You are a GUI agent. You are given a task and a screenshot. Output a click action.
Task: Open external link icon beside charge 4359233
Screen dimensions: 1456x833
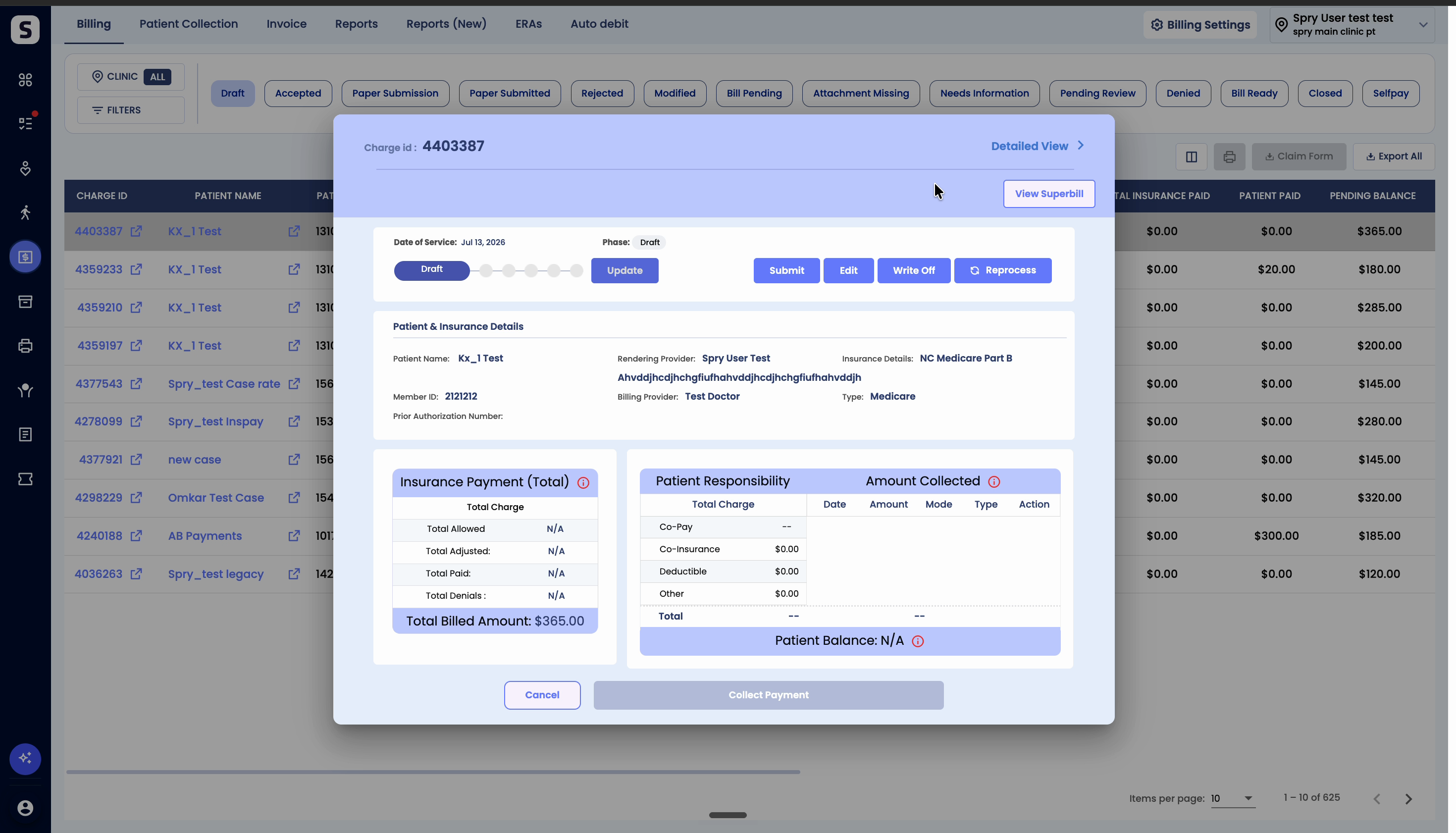[136, 269]
